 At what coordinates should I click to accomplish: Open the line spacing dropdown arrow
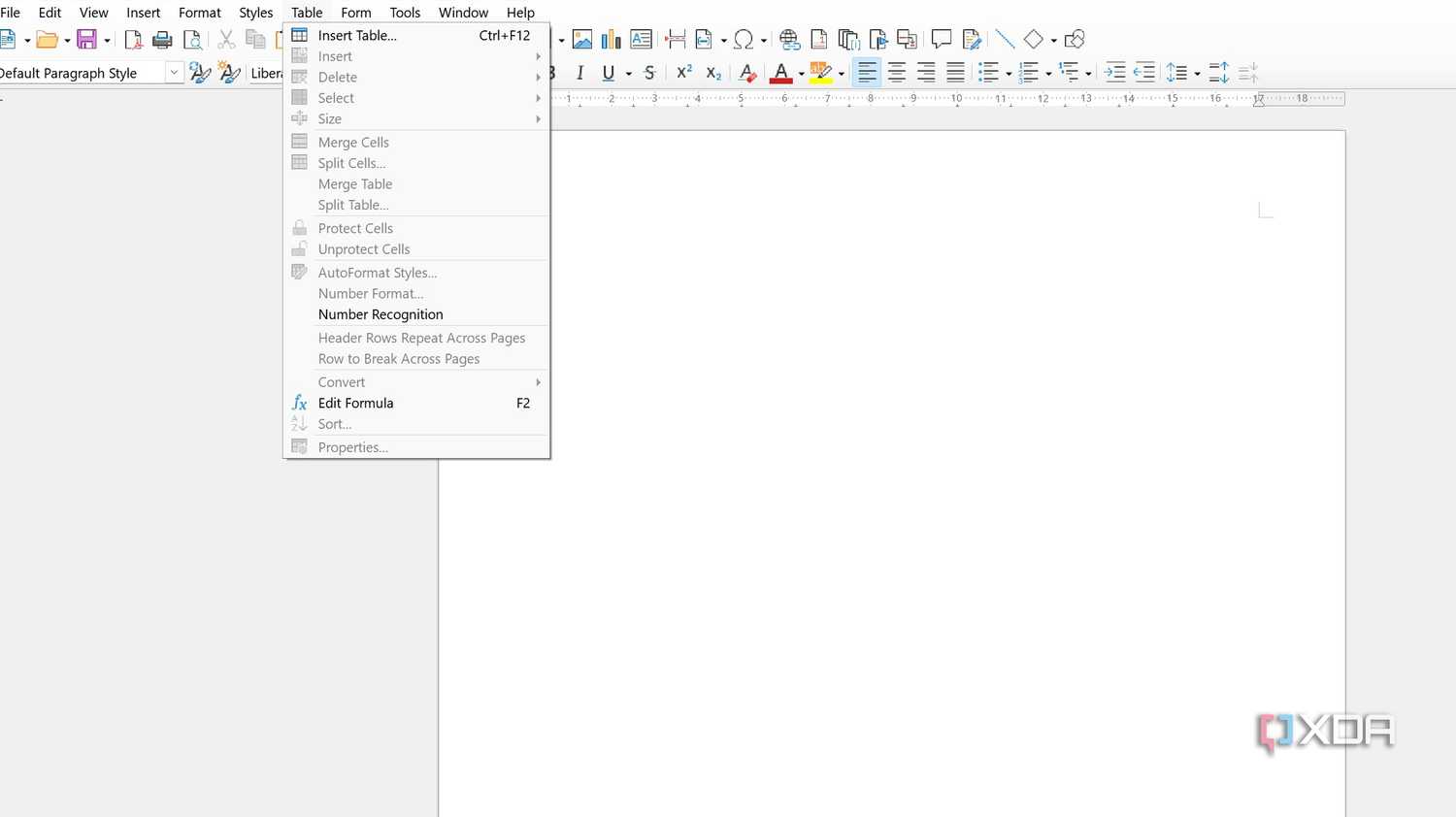[x=1197, y=74]
